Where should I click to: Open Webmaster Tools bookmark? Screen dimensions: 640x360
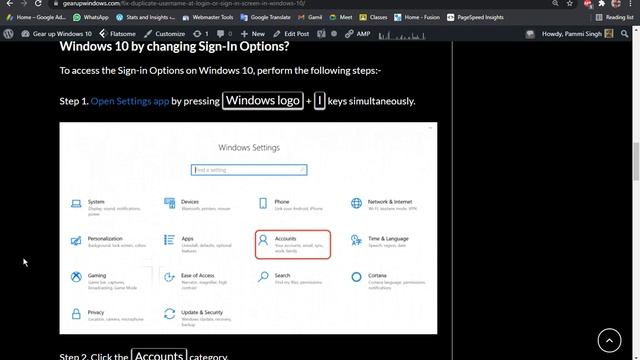(208, 17)
